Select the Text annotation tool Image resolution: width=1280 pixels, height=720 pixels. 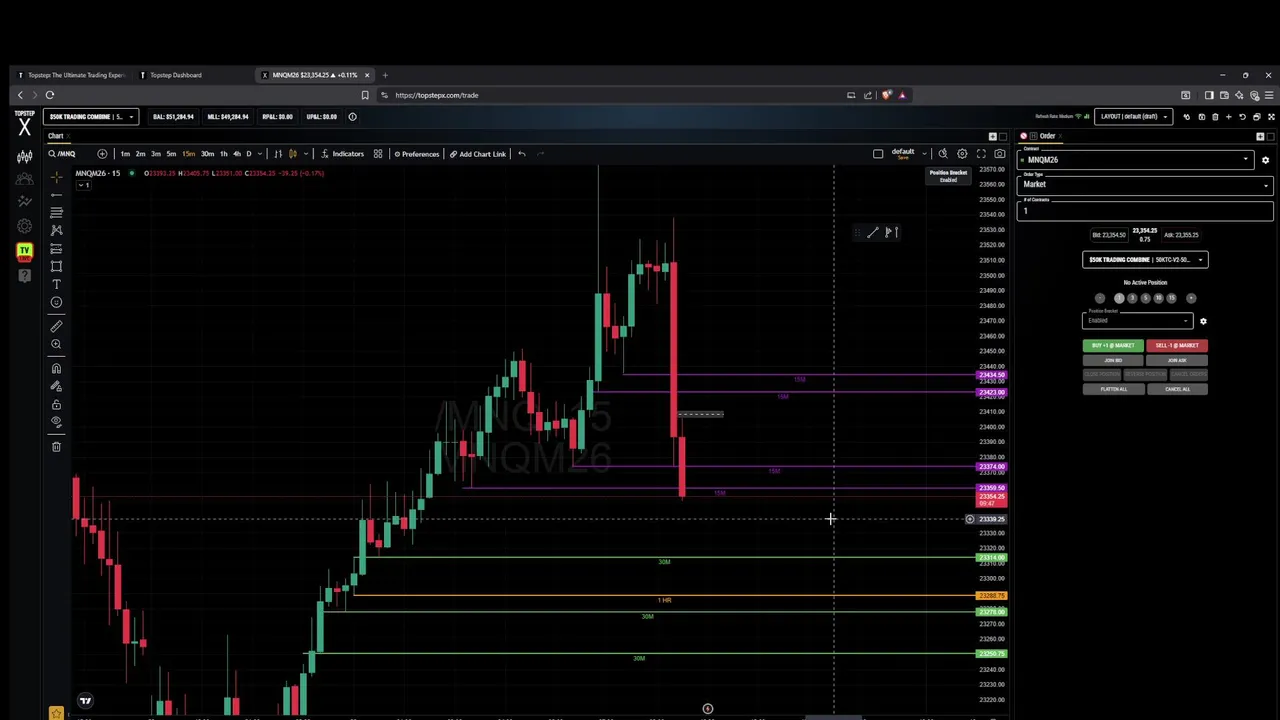pyautogui.click(x=56, y=284)
